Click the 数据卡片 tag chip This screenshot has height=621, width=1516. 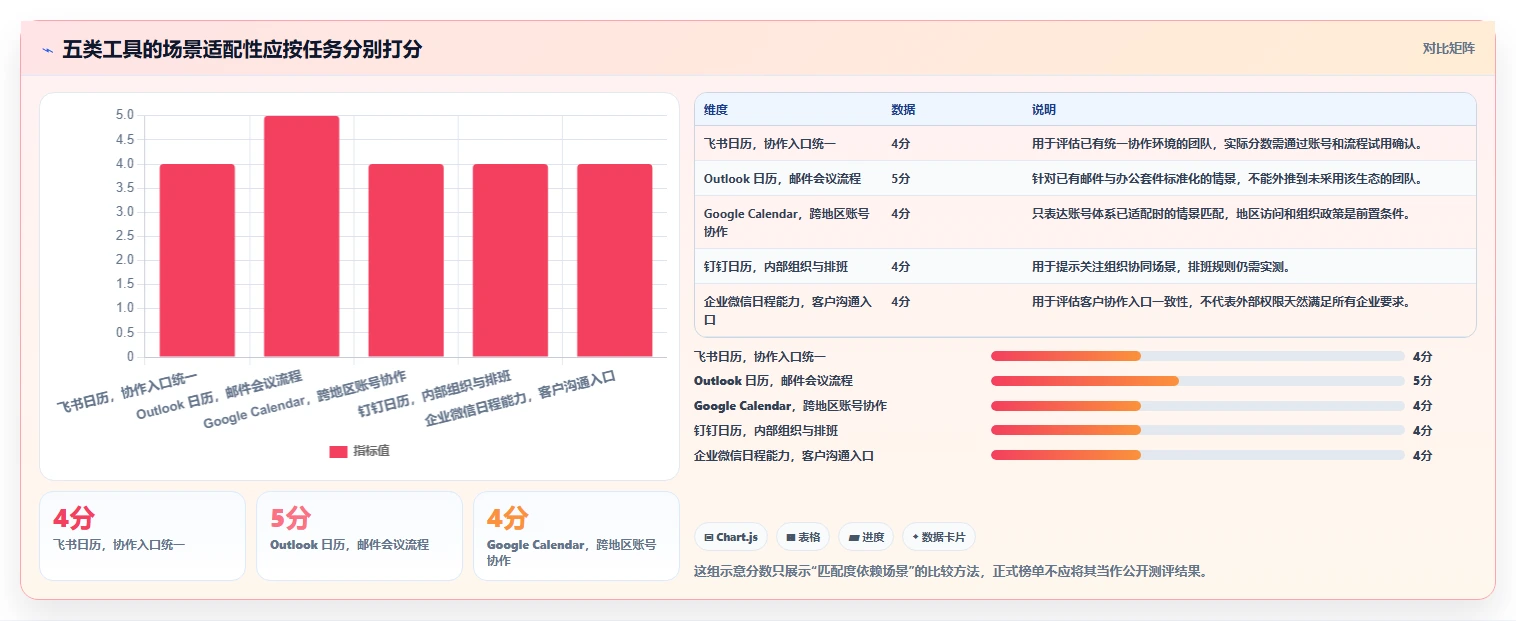pos(938,537)
